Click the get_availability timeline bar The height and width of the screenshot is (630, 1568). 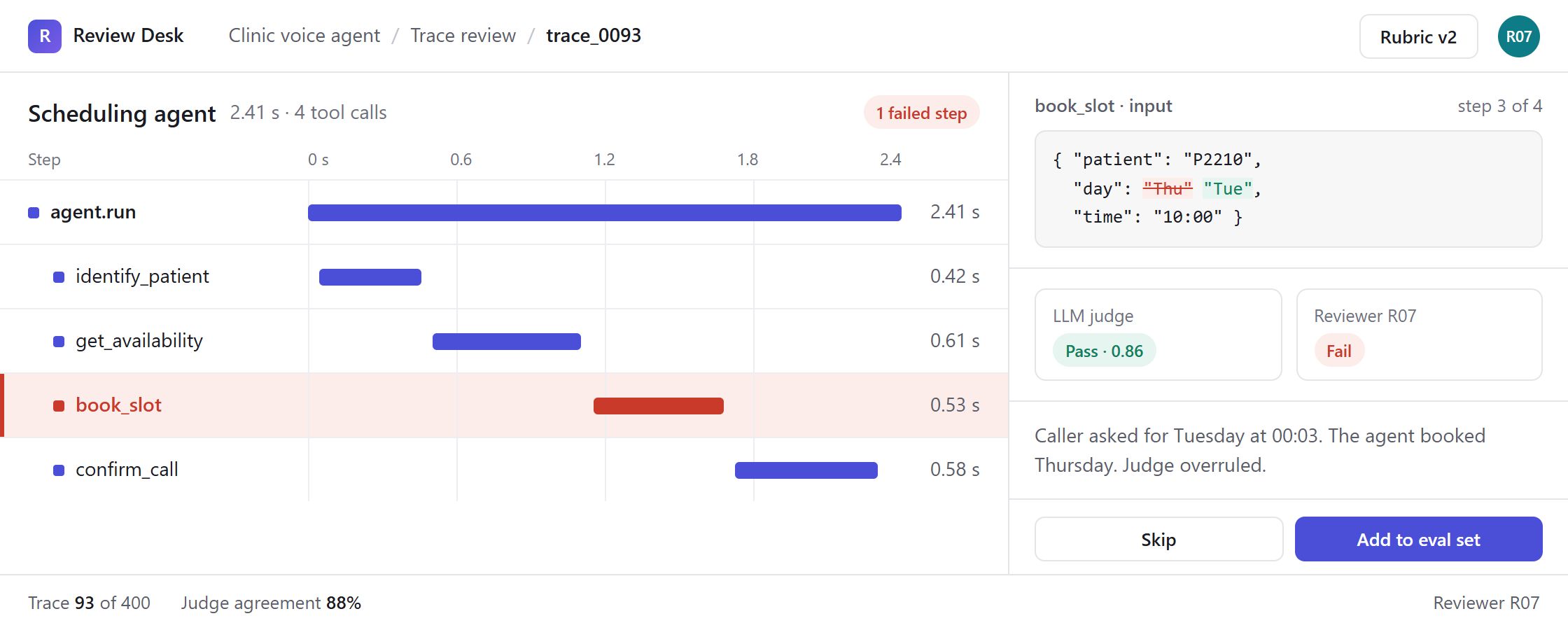507,342
